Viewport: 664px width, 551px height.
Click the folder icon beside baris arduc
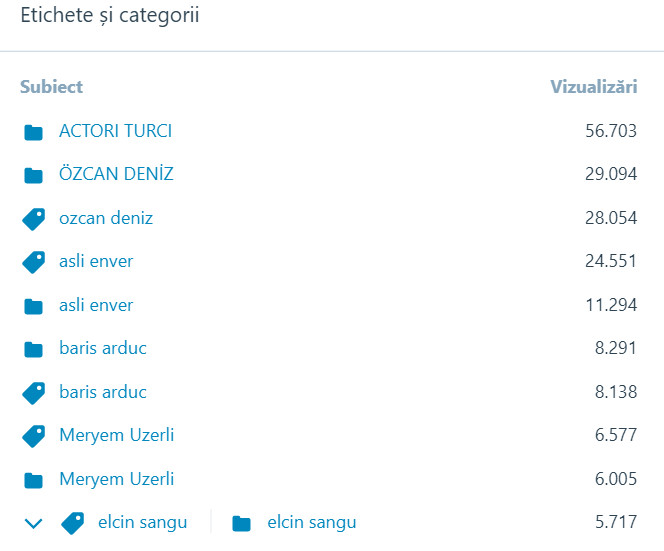click(x=34, y=349)
